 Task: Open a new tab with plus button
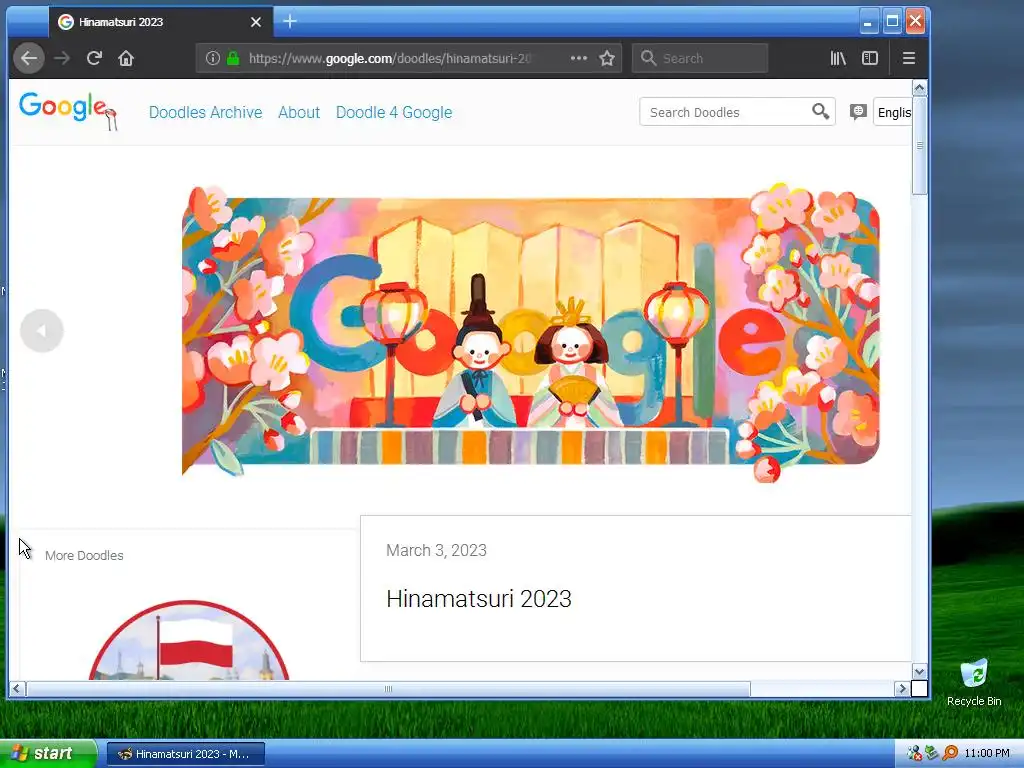[290, 22]
